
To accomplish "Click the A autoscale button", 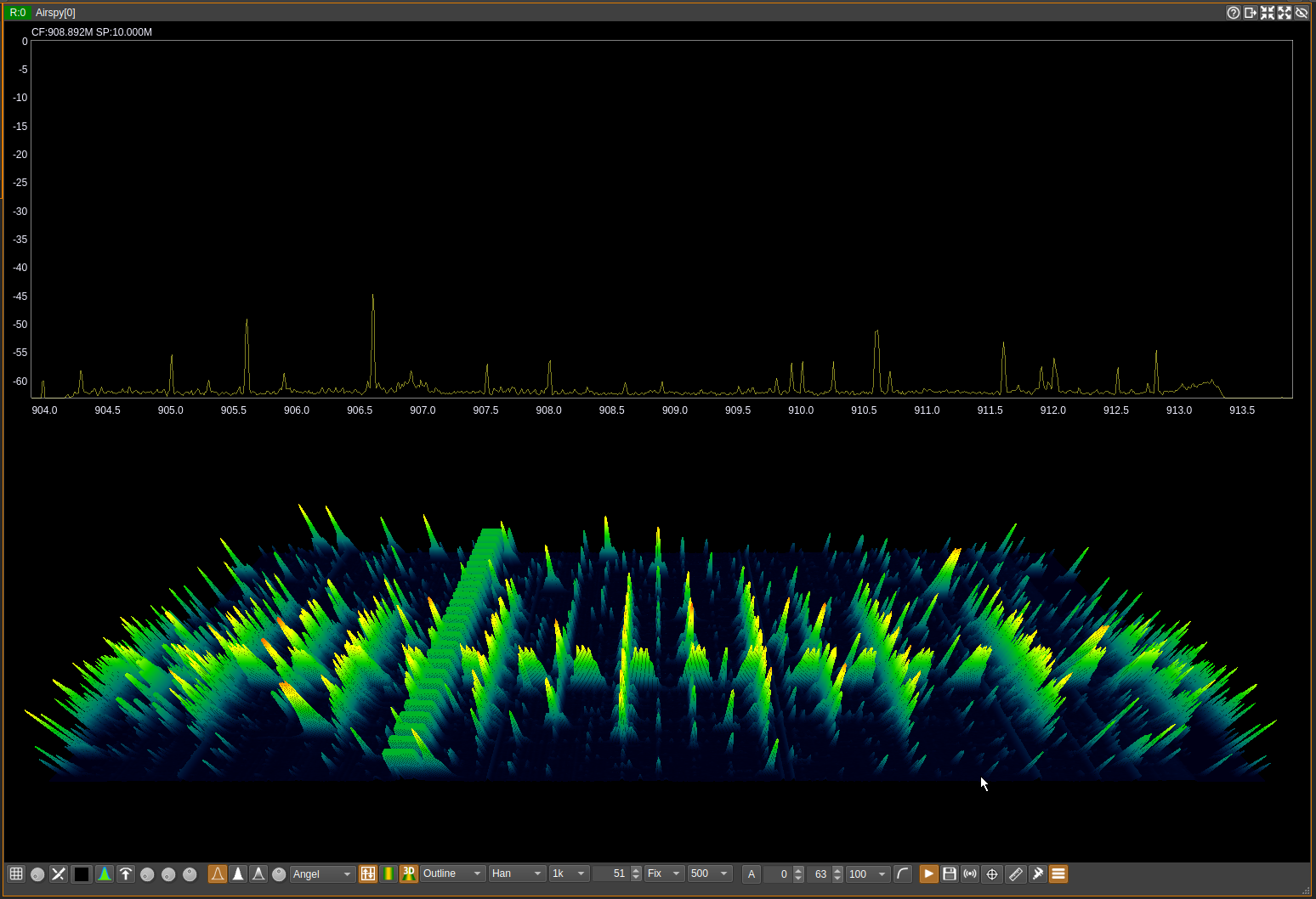I will tap(752, 874).
